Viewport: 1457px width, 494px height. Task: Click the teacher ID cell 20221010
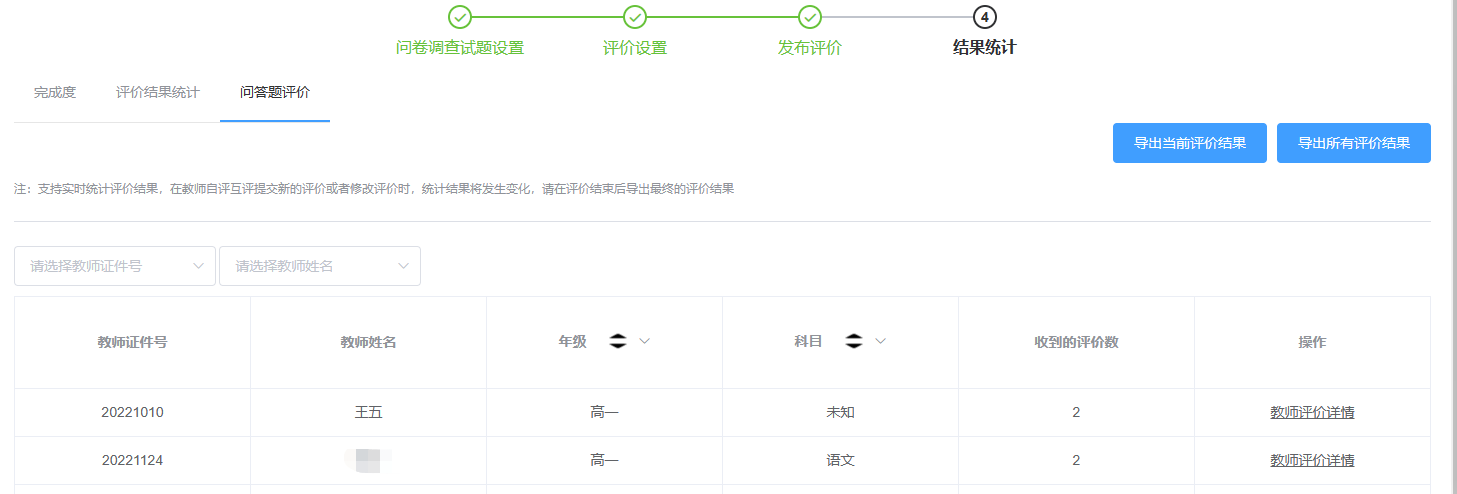tap(132, 413)
